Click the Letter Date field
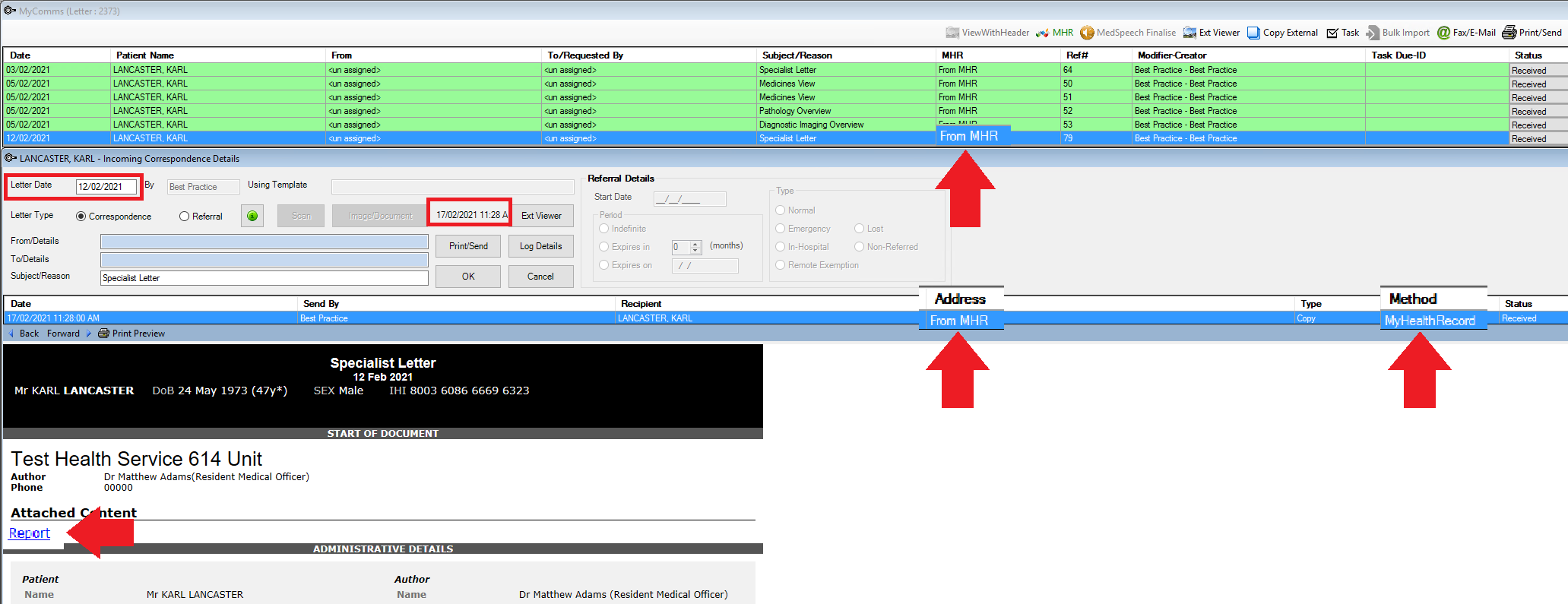Image resolution: width=1568 pixels, height=604 pixels. tap(106, 186)
